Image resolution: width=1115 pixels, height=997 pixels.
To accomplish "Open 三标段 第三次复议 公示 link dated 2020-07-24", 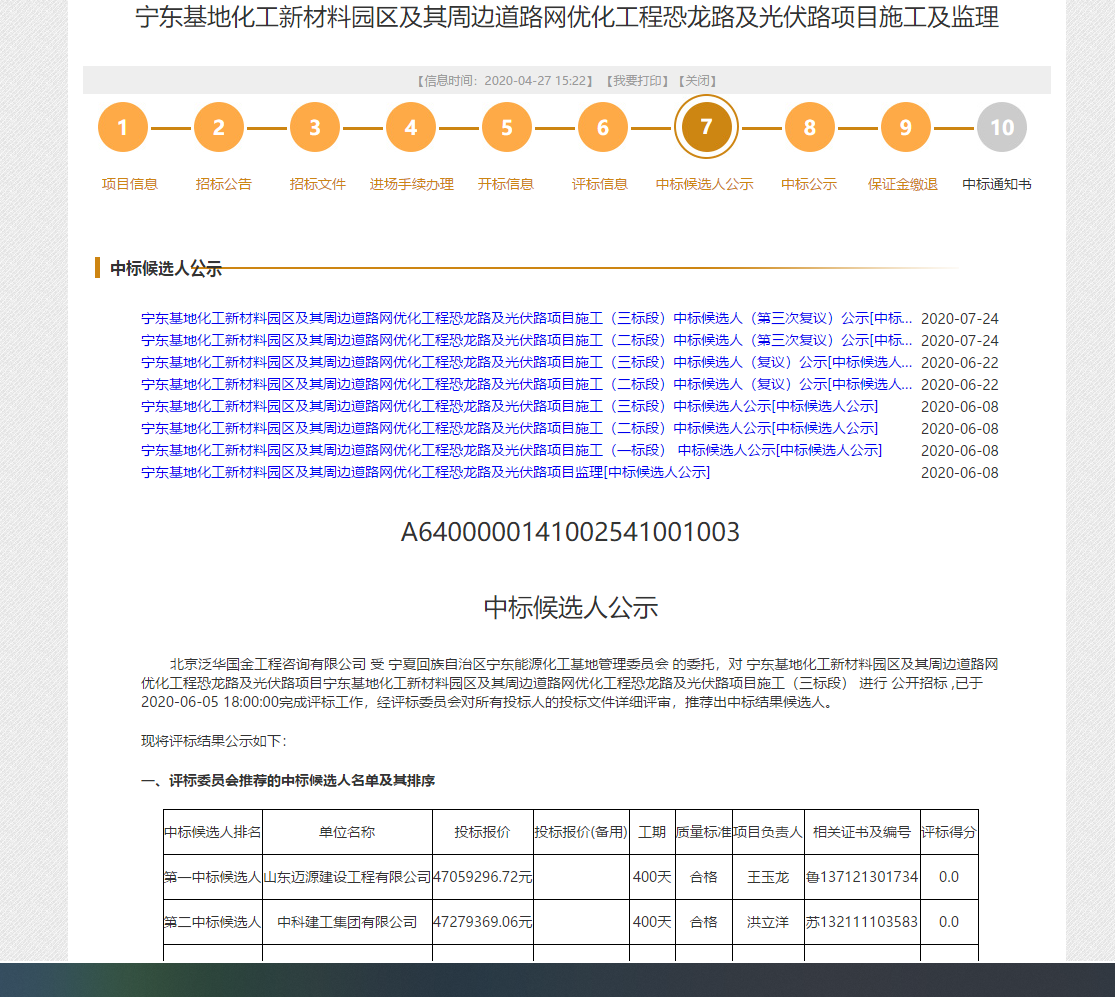I will click(526, 318).
